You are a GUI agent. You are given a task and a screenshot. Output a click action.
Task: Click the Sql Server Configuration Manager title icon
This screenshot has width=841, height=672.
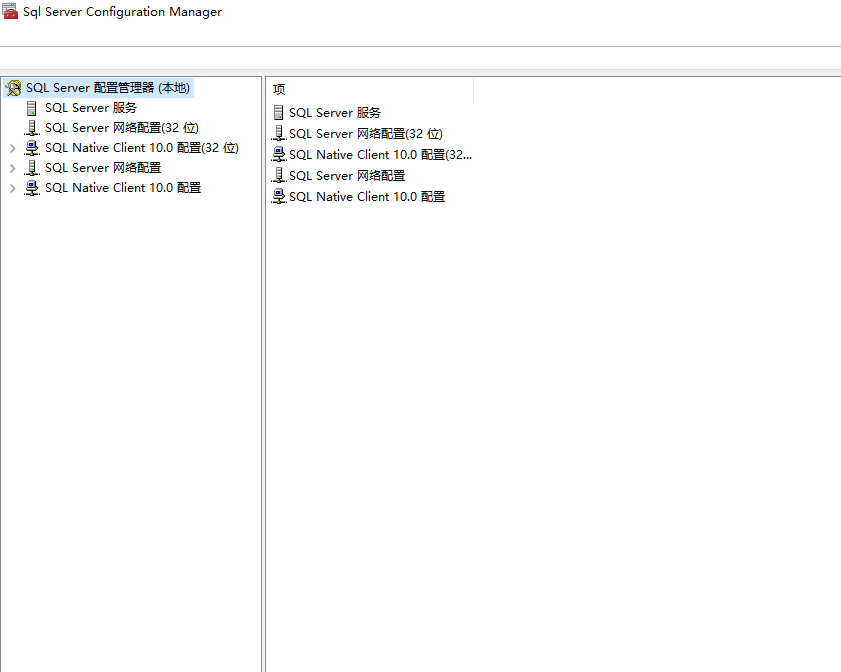click(10, 11)
